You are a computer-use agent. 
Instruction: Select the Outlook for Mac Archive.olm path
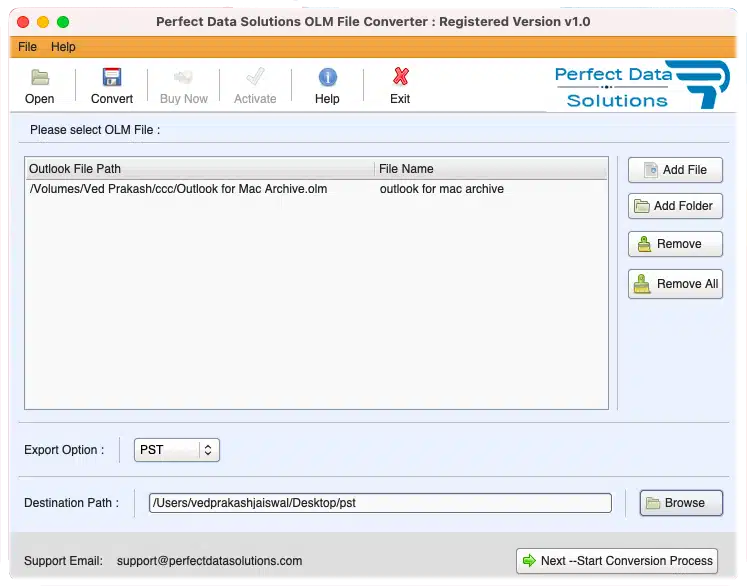coord(178,189)
